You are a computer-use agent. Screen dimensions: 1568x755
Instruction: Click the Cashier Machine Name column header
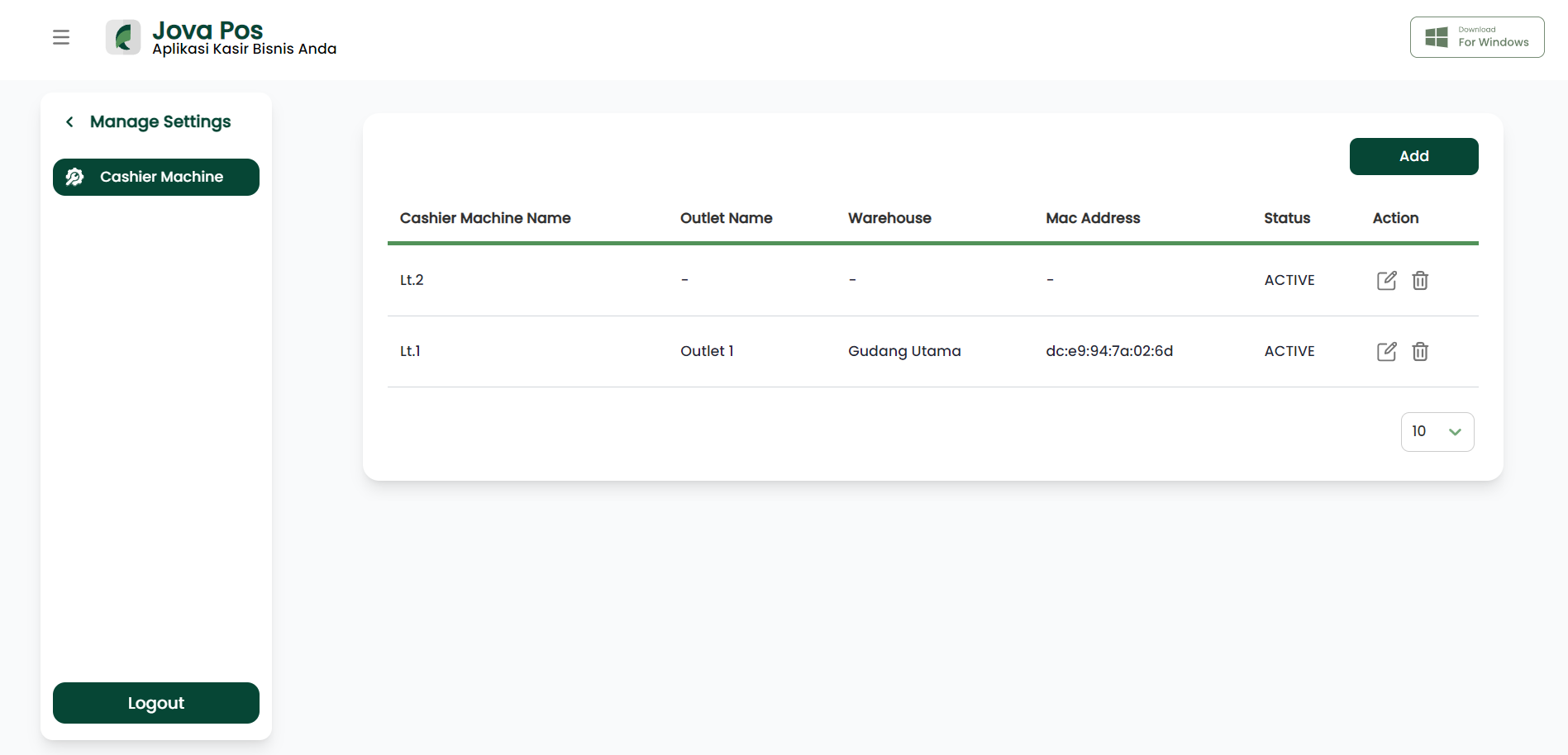coord(485,218)
